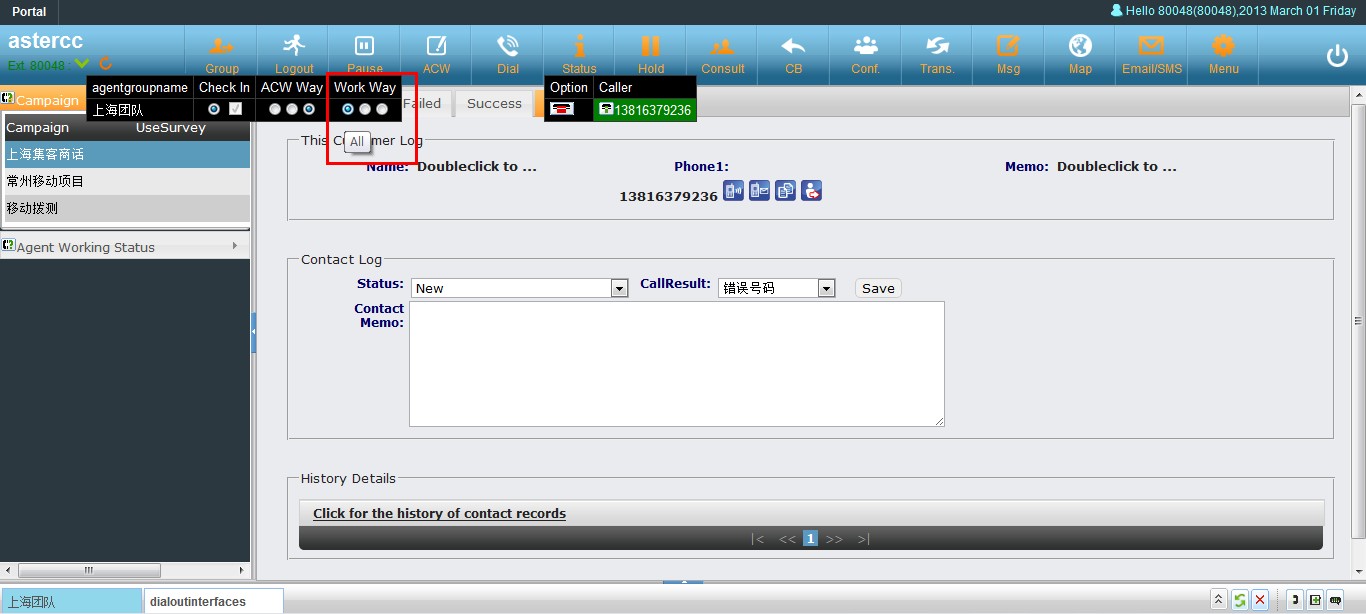Open the Dial phone icon
The height and width of the screenshot is (614, 1366).
point(508,47)
